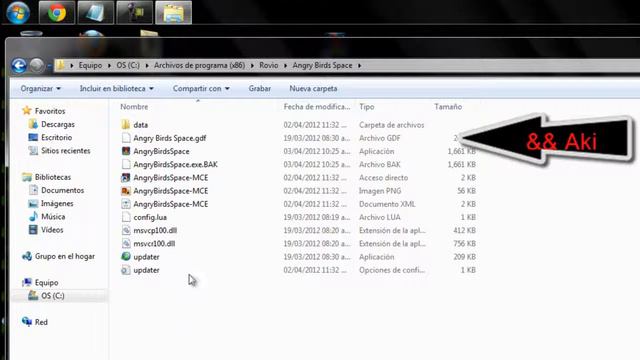Open Sitios recientes in the sidebar
This screenshot has height=360, width=640.
click(65, 151)
